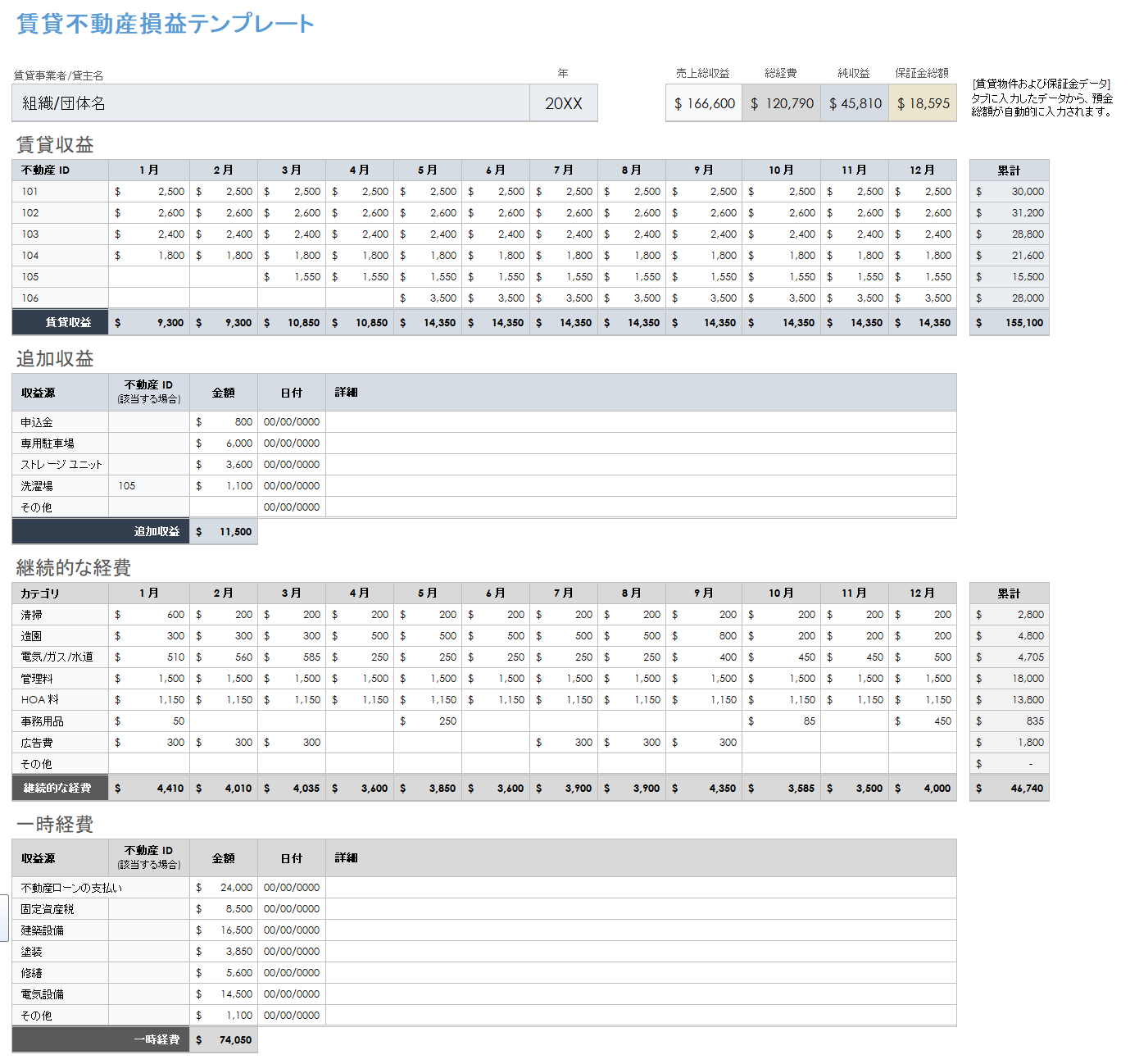The width and height of the screenshot is (1130, 1064).
Task: Select the 組織/団体名 name input field
Action: pyautogui.click(x=270, y=103)
